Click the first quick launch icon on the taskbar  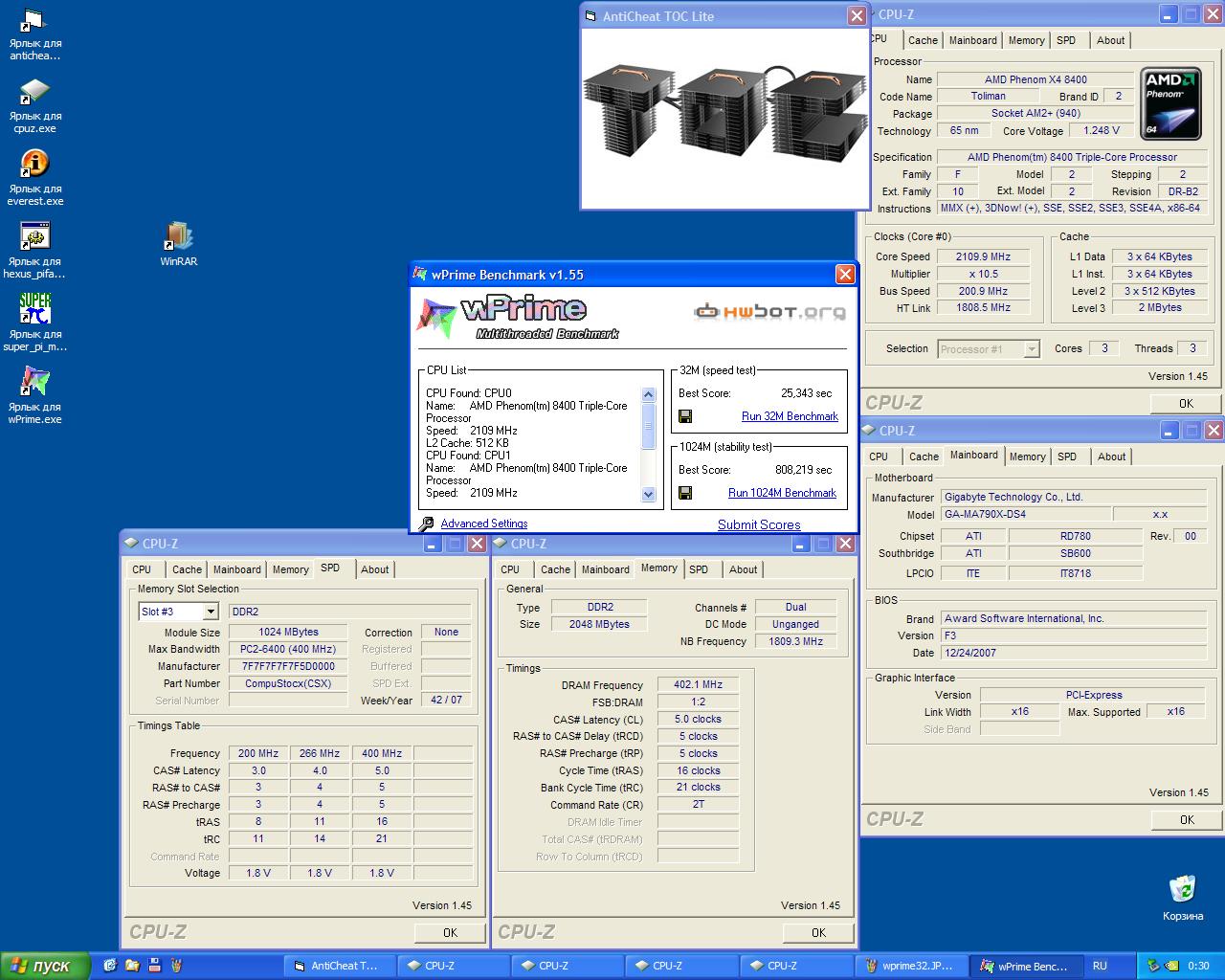pos(110,966)
